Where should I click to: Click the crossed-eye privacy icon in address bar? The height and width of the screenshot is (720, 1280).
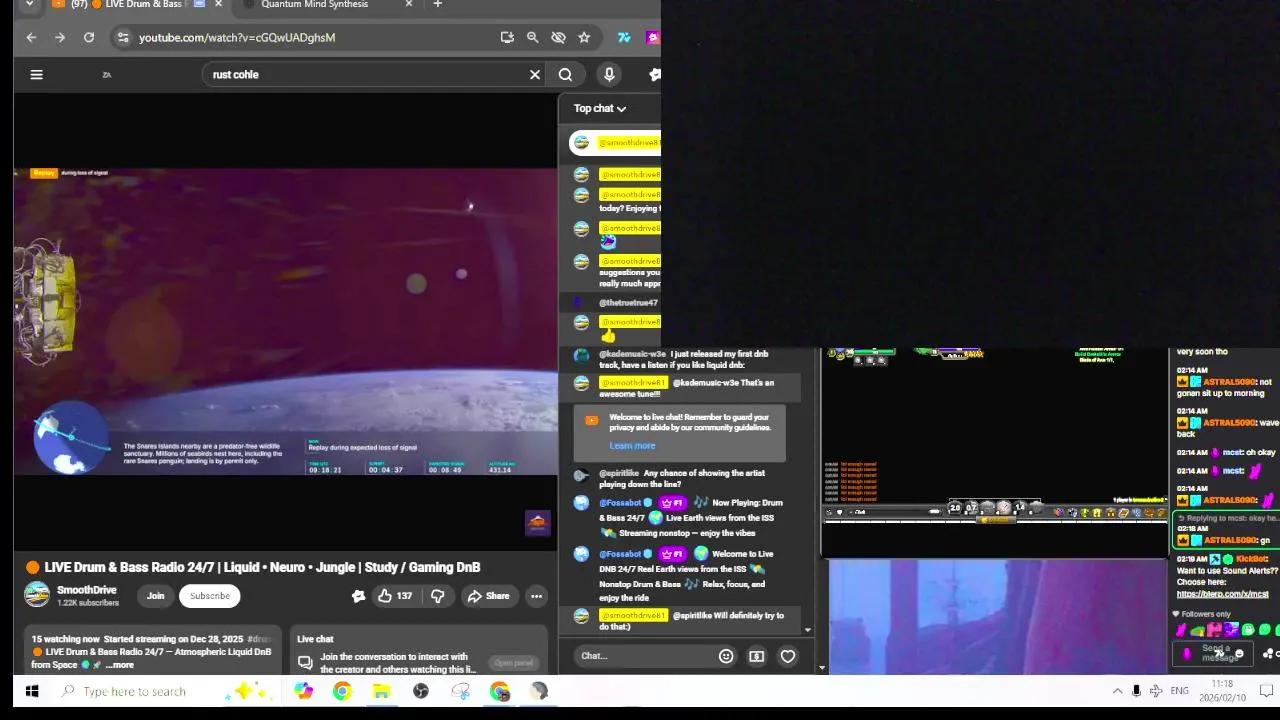click(x=558, y=37)
